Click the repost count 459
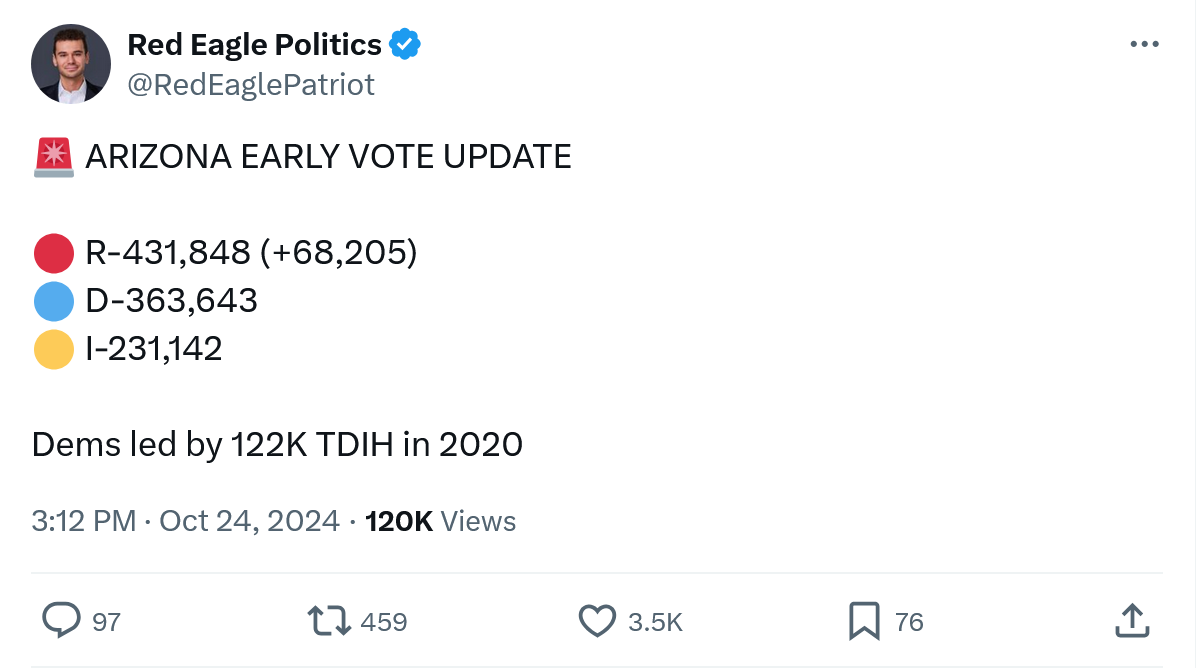The width and height of the screenshot is (1196, 668). (x=383, y=622)
